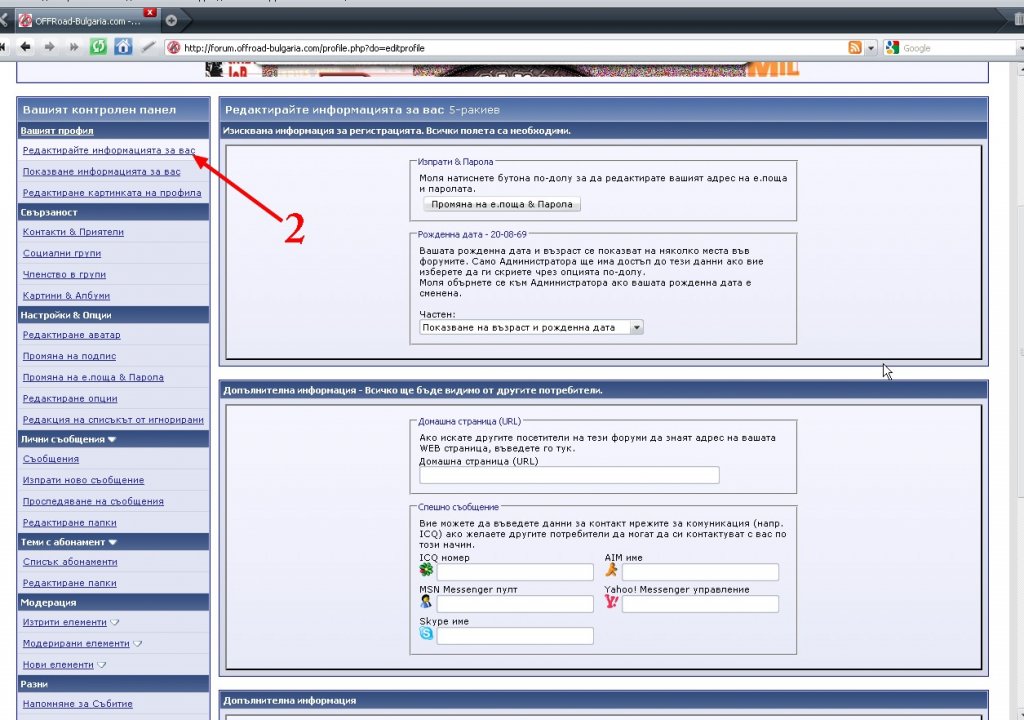Click the fast-forward double arrow button
The height and width of the screenshot is (720, 1024).
[74, 47]
